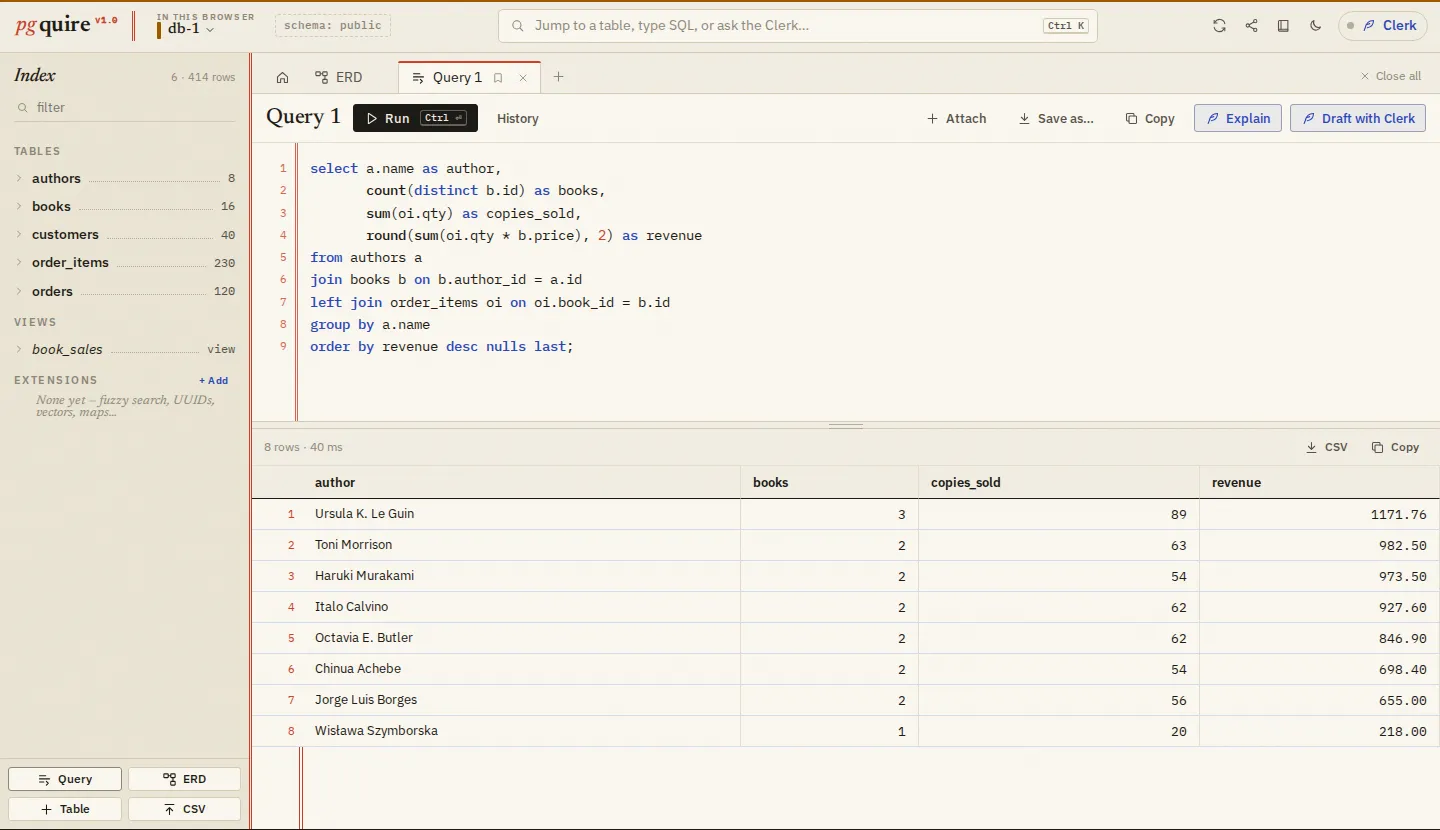Screen dimensions: 1440x830
Task: Toggle the sidebar panel icon
Action: coord(1283,26)
